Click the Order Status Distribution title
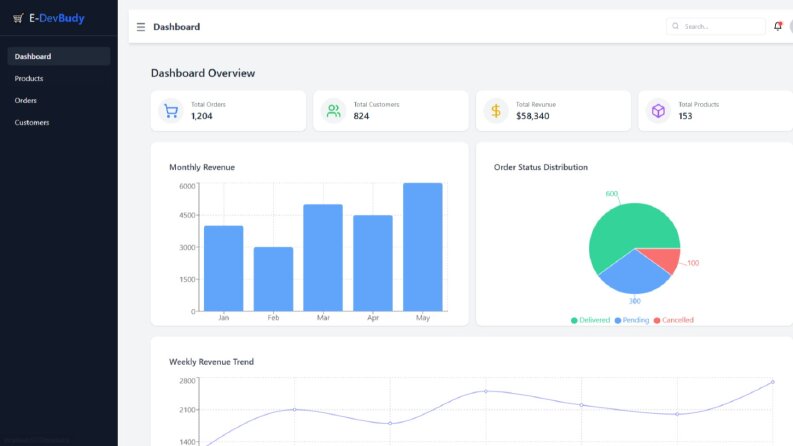The height and width of the screenshot is (446, 793). click(541, 167)
